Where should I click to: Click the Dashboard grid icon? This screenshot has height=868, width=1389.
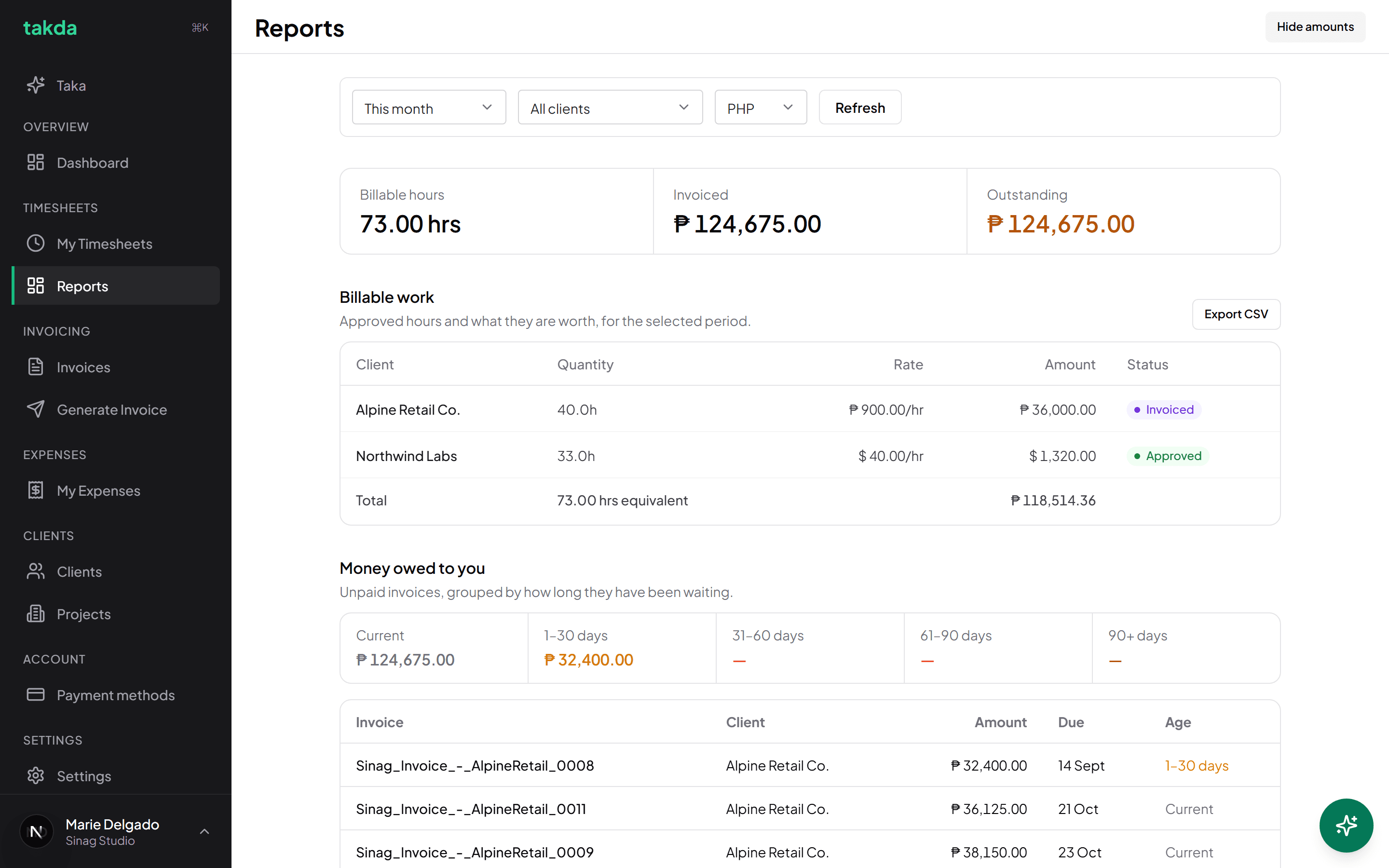[x=36, y=163]
